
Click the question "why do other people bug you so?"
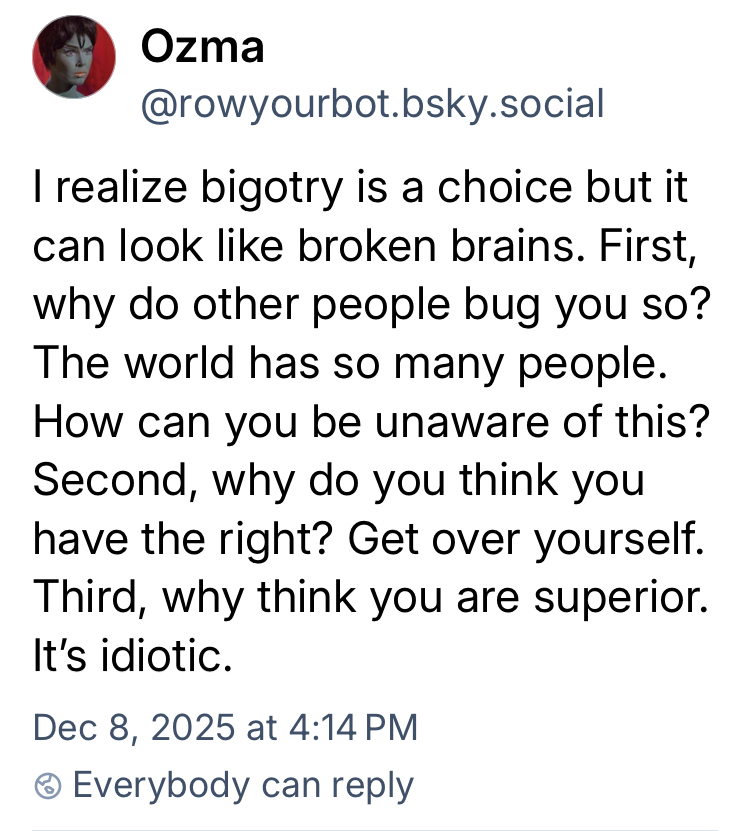(x=372, y=302)
